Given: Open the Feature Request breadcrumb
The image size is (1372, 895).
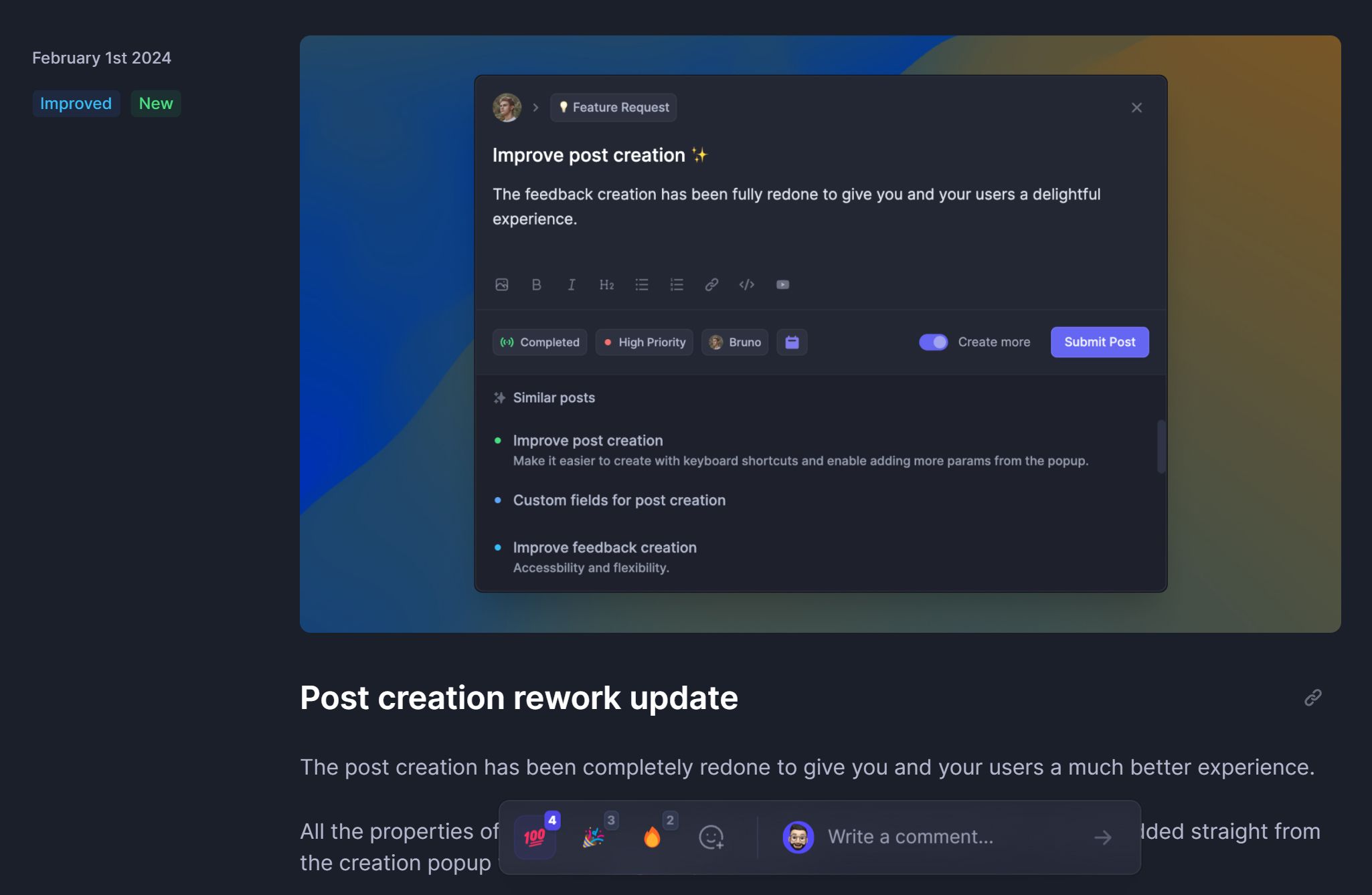Looking at the screenshot, I should point(613,107).
